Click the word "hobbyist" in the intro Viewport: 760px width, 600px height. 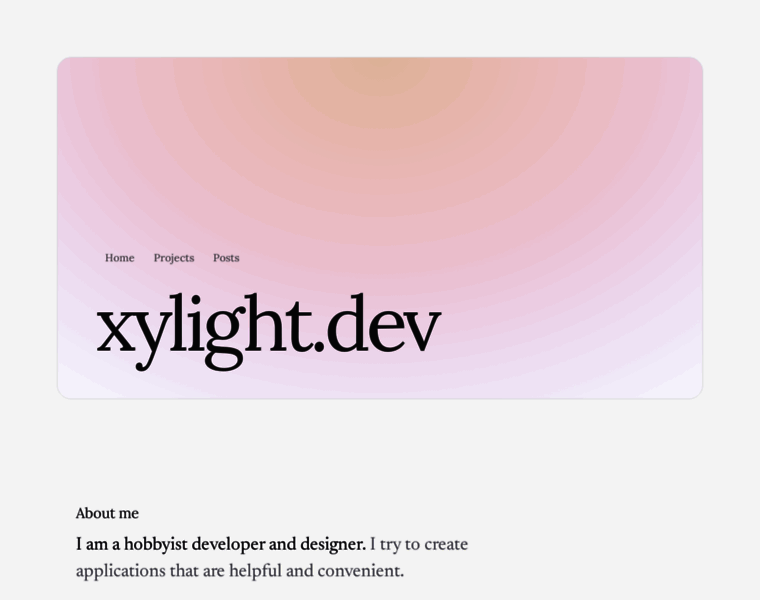(155, 545)
